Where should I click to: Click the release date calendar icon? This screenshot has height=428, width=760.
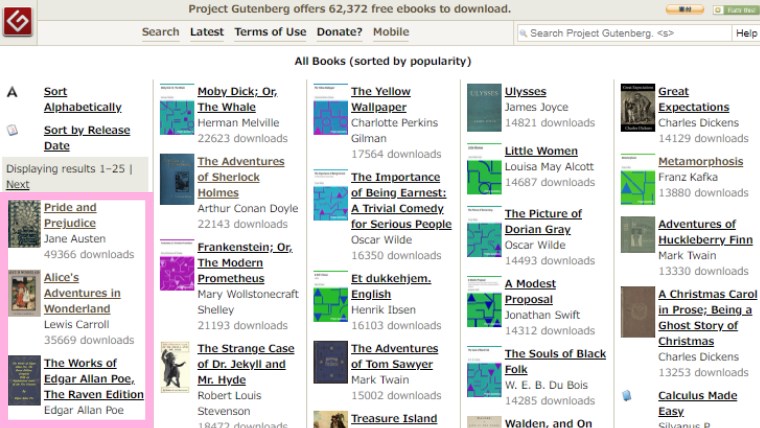(12, 130)
